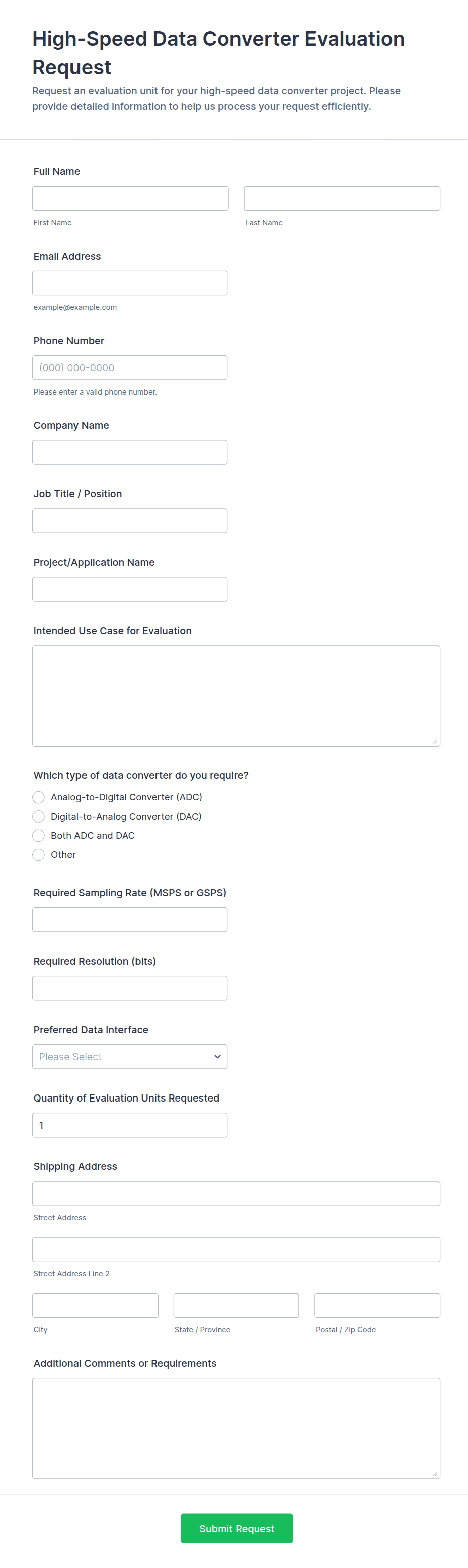Image resolution: width=468 pixels, height=1568 pixels.
Task: Focus the Required Sampling Rate field
Action: (130, 920)
